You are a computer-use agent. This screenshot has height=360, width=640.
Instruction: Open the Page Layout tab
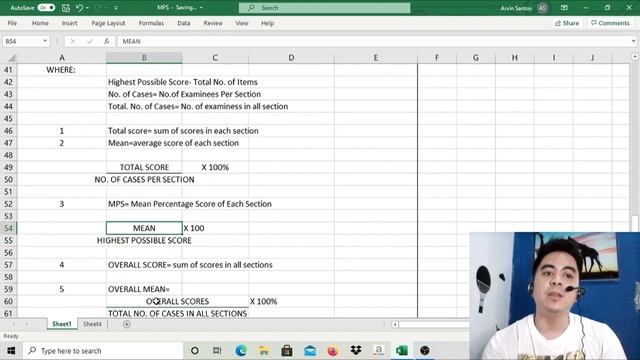pyautogui.click(x=108, y=23)
